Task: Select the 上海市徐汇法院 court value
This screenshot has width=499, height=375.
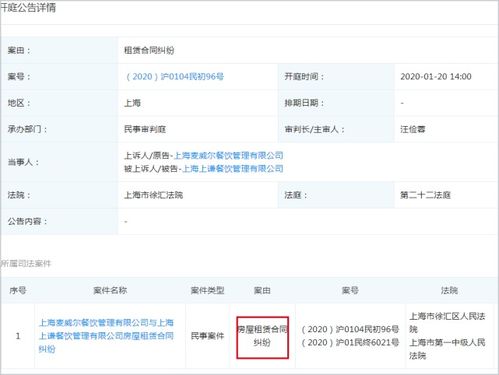Action: [x=153, y=195]
